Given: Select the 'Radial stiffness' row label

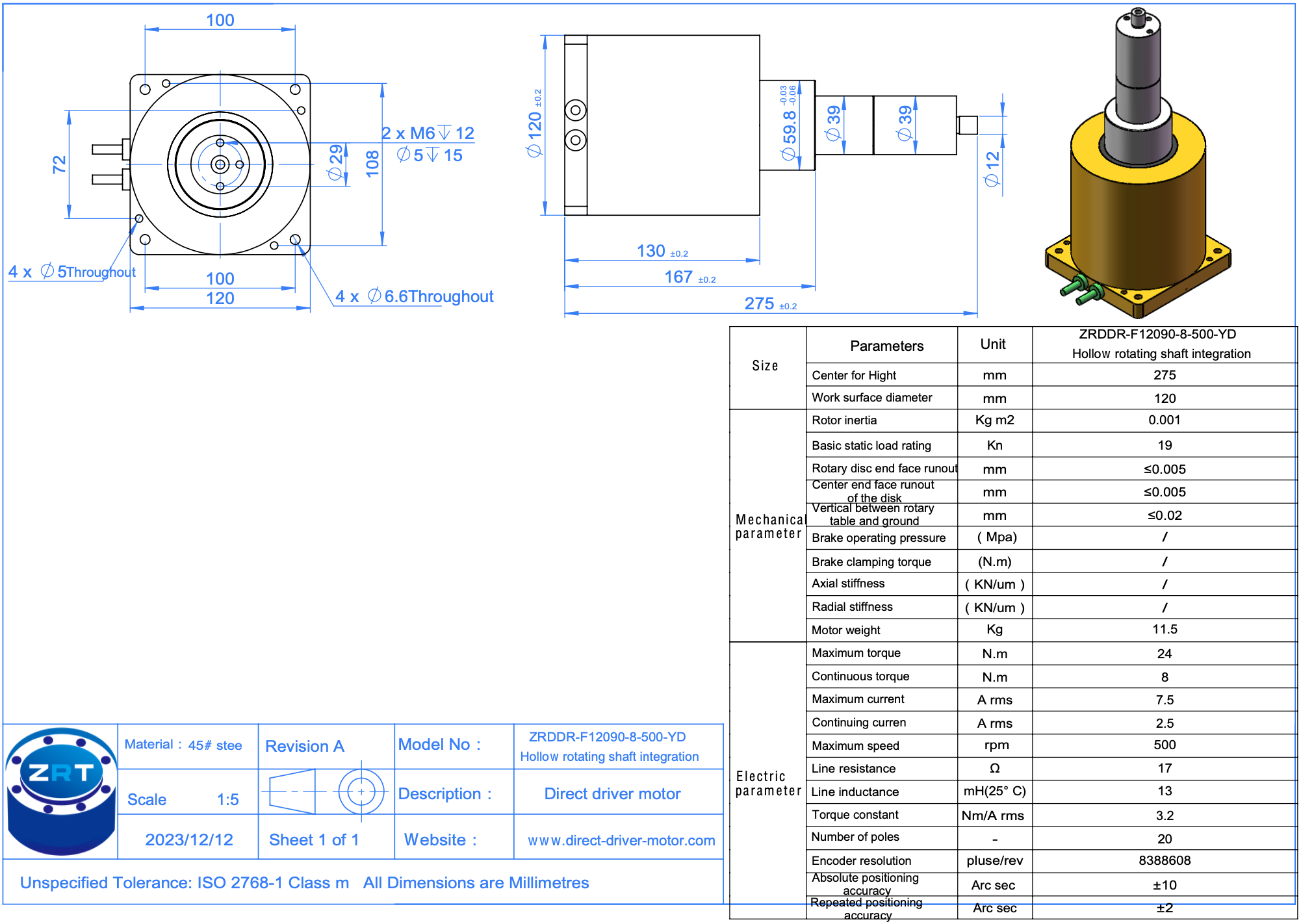Looking at the screenshot, I should coord(852,607).
